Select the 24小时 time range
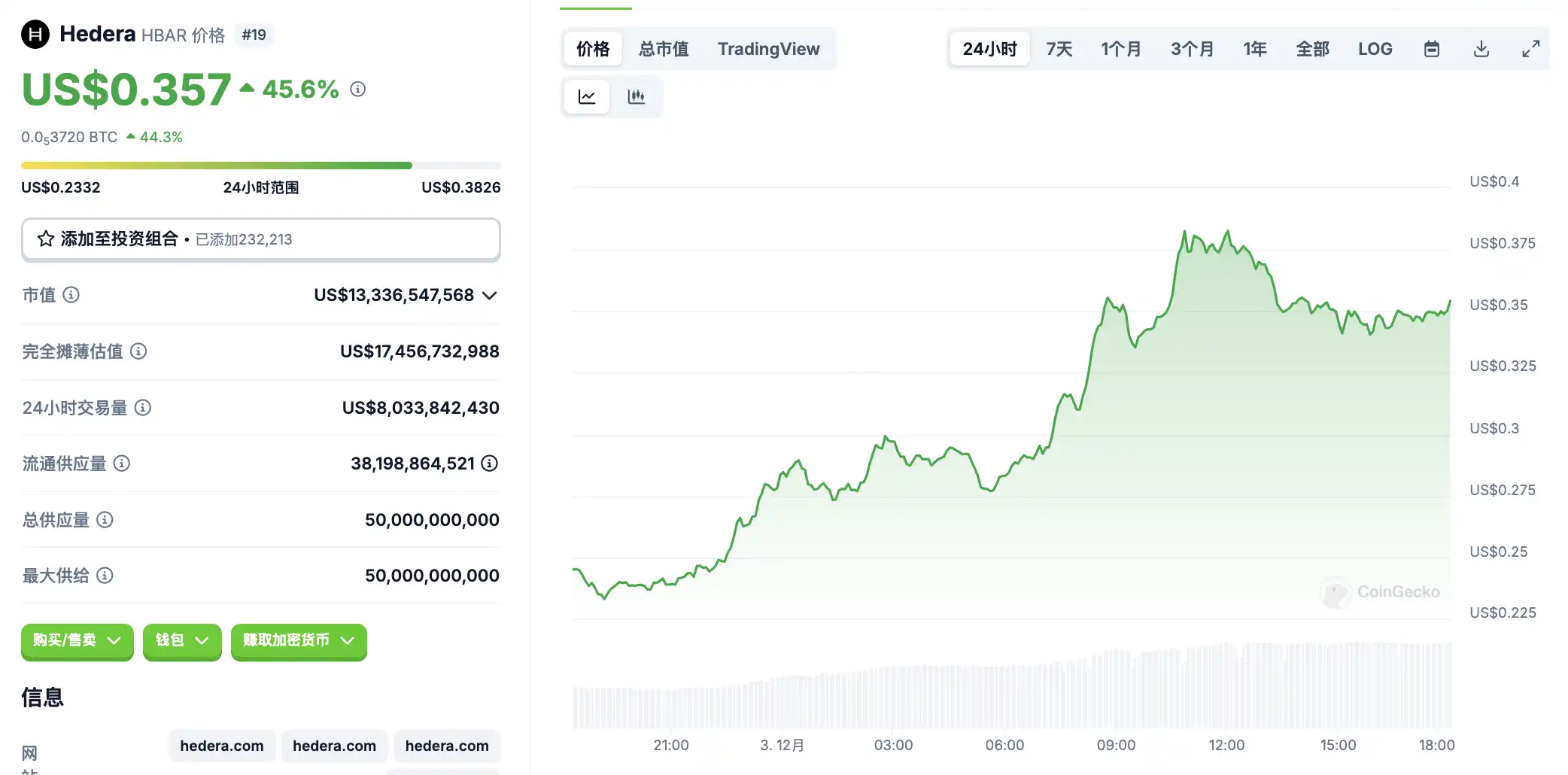The height and width of the screenshot is (775, 1568). (x=989, y=49)
